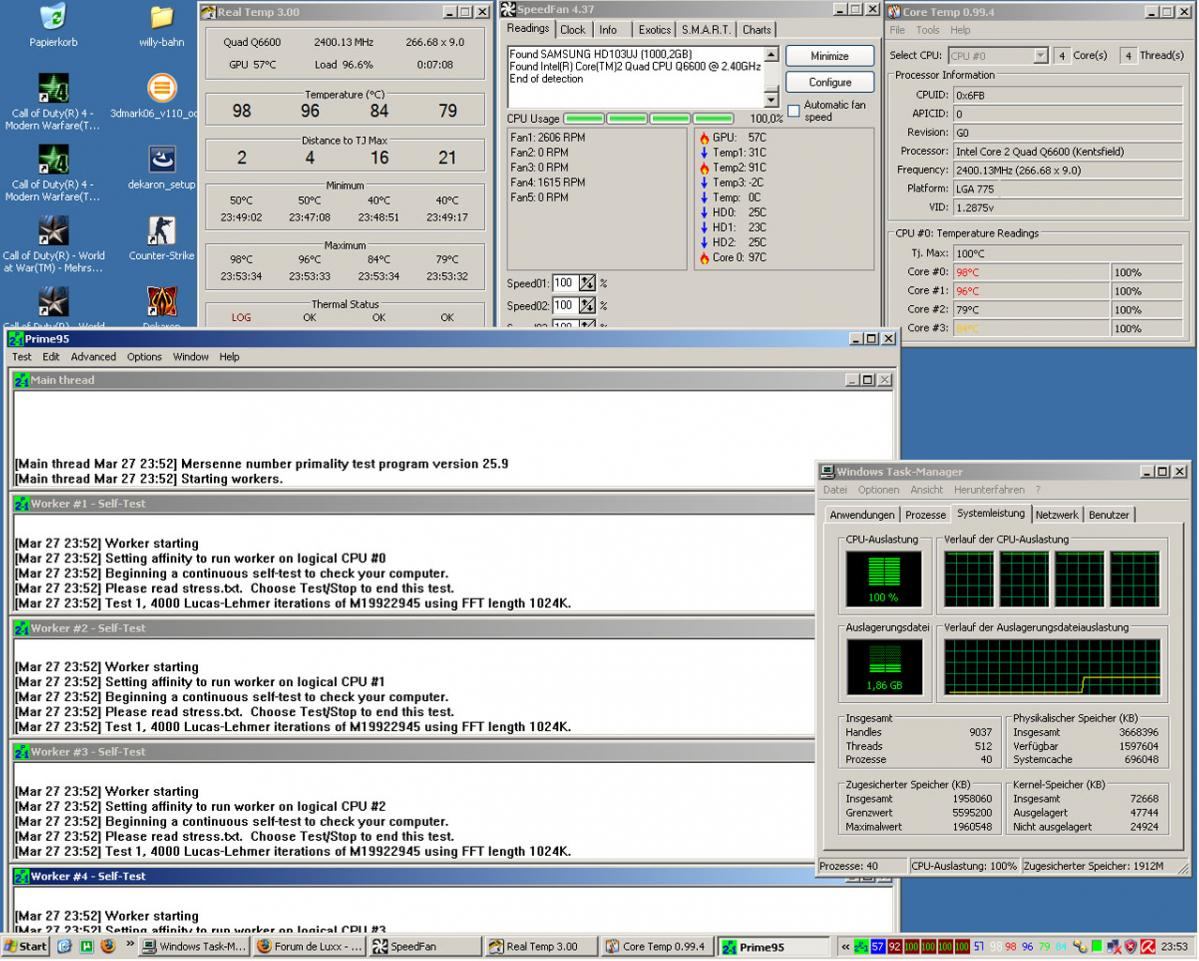Click the Worker #1 Self-Test window icon
The image size is (1199, 961).
click(21, 504)
